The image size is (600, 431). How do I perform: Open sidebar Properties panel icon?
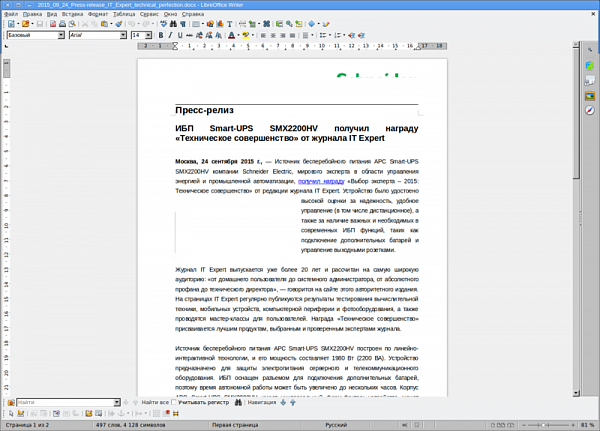click(590, 65)
